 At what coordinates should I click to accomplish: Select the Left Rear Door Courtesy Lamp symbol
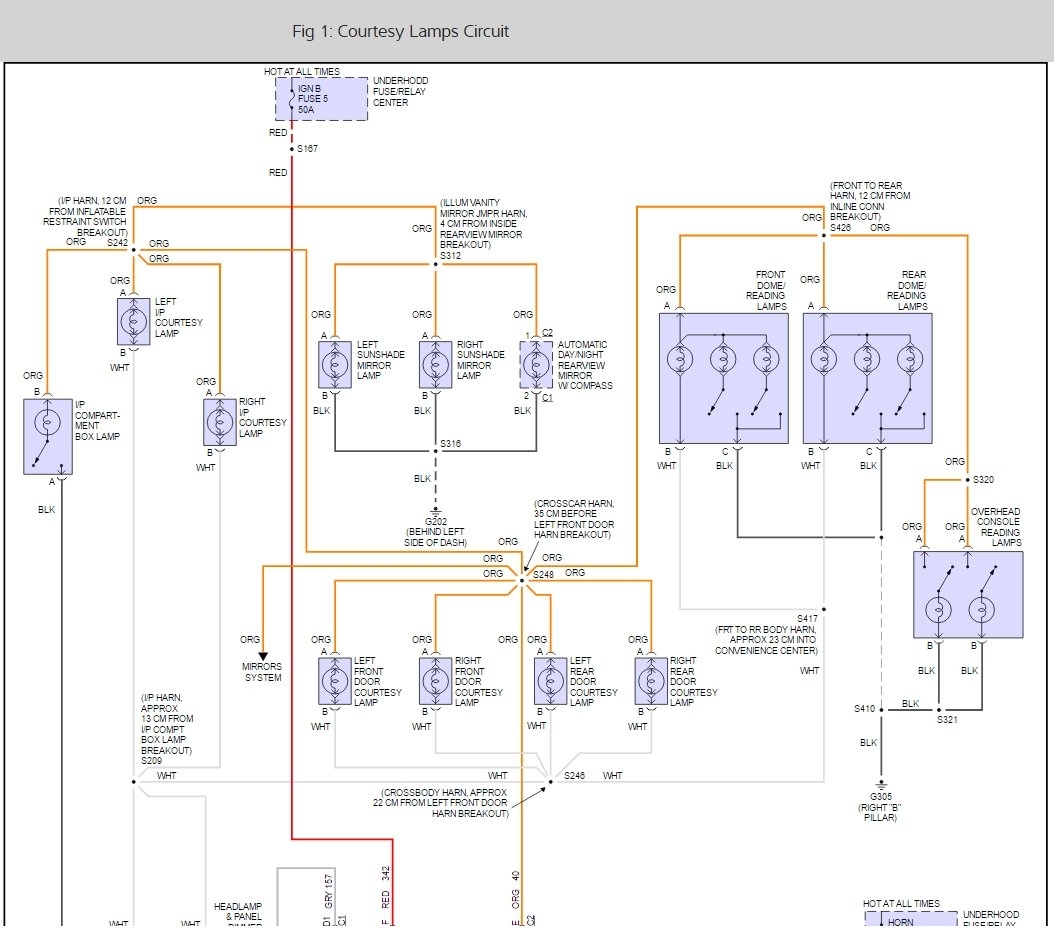(551, 681)
